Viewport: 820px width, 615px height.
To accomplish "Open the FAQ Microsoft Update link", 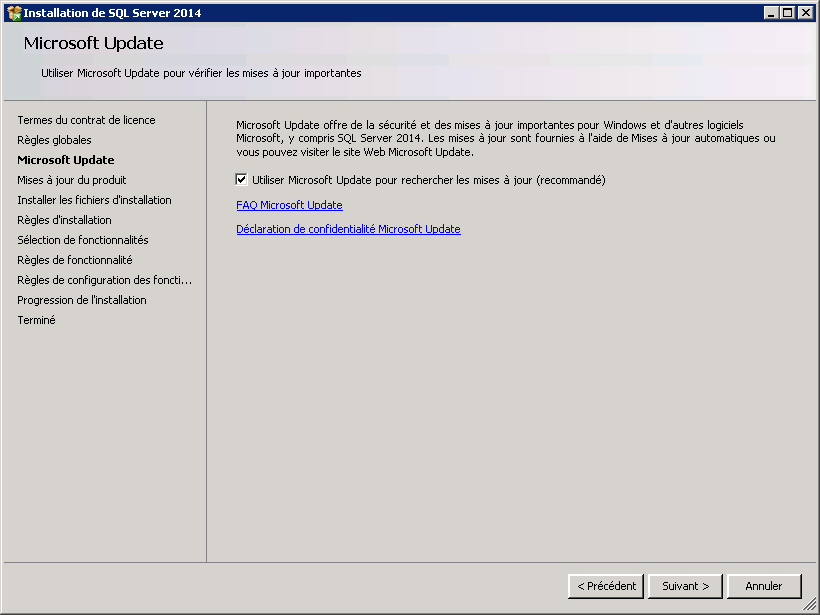I will (x=289, y=205).
